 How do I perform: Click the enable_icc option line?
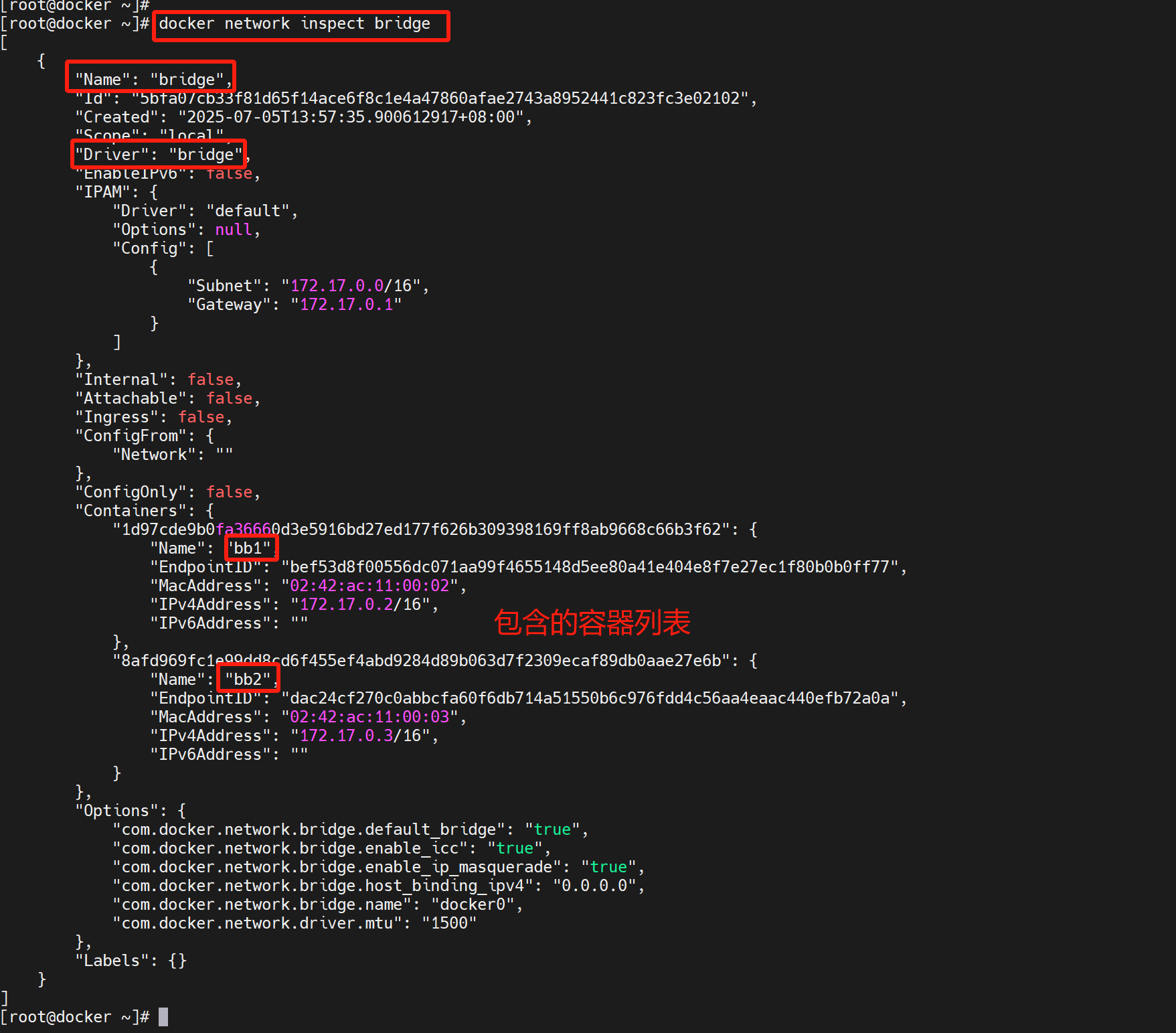click(331, 848)
